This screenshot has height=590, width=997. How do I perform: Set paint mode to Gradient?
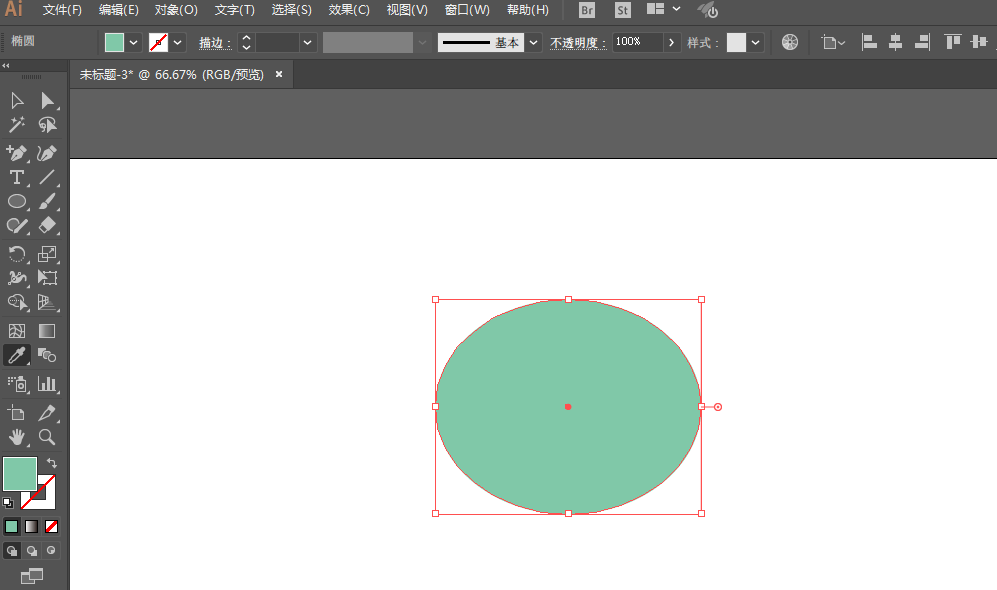(32, 526)
